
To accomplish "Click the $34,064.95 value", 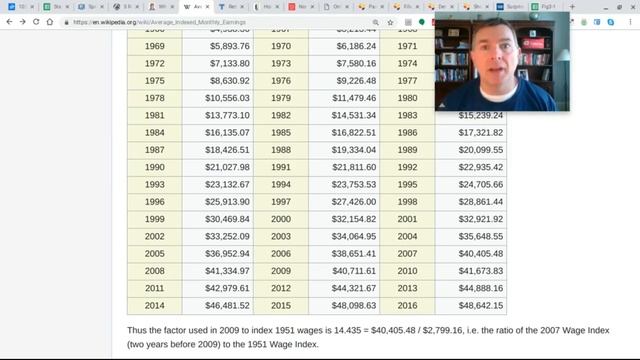I will (x=354, y=236).
